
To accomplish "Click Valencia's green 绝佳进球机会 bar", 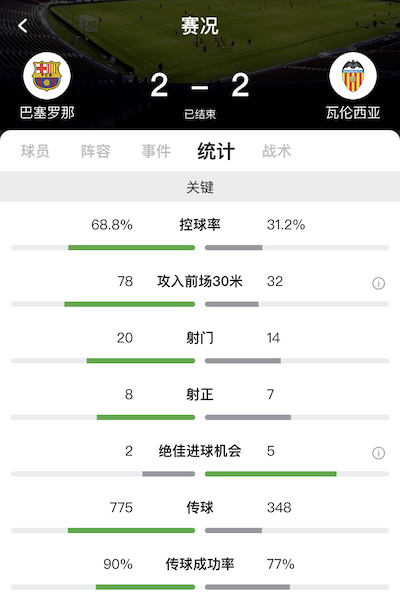I will pos(270,474).
